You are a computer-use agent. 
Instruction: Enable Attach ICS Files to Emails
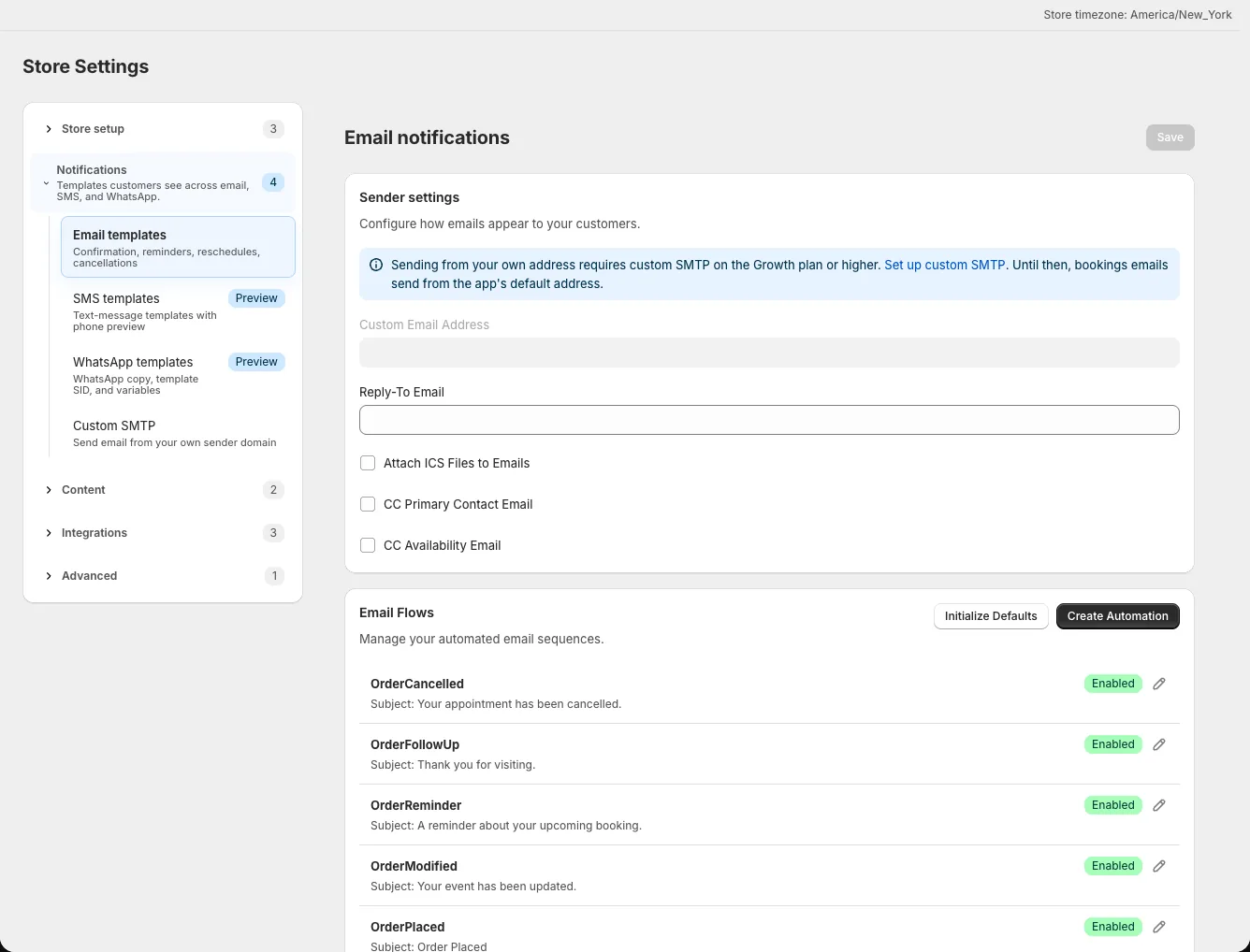368,463
